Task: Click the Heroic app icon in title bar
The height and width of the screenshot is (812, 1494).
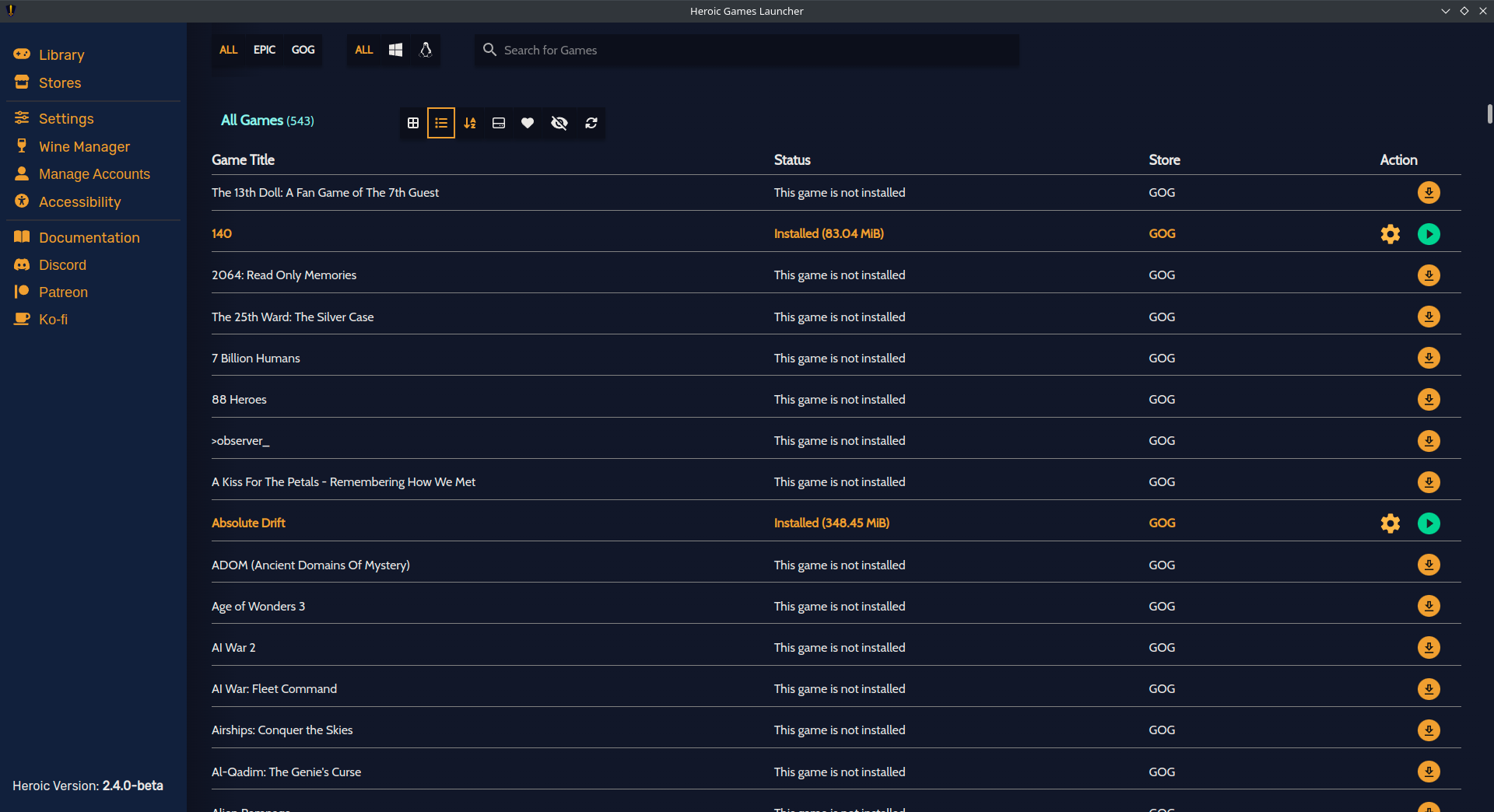Action: 11,11
